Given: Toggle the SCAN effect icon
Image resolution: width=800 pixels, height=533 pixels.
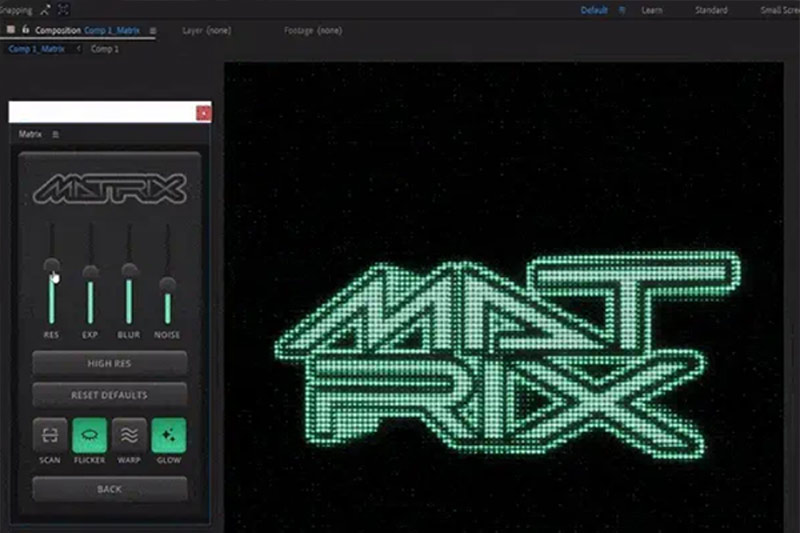Looking at the screenshot, I should tap(49, 436).
